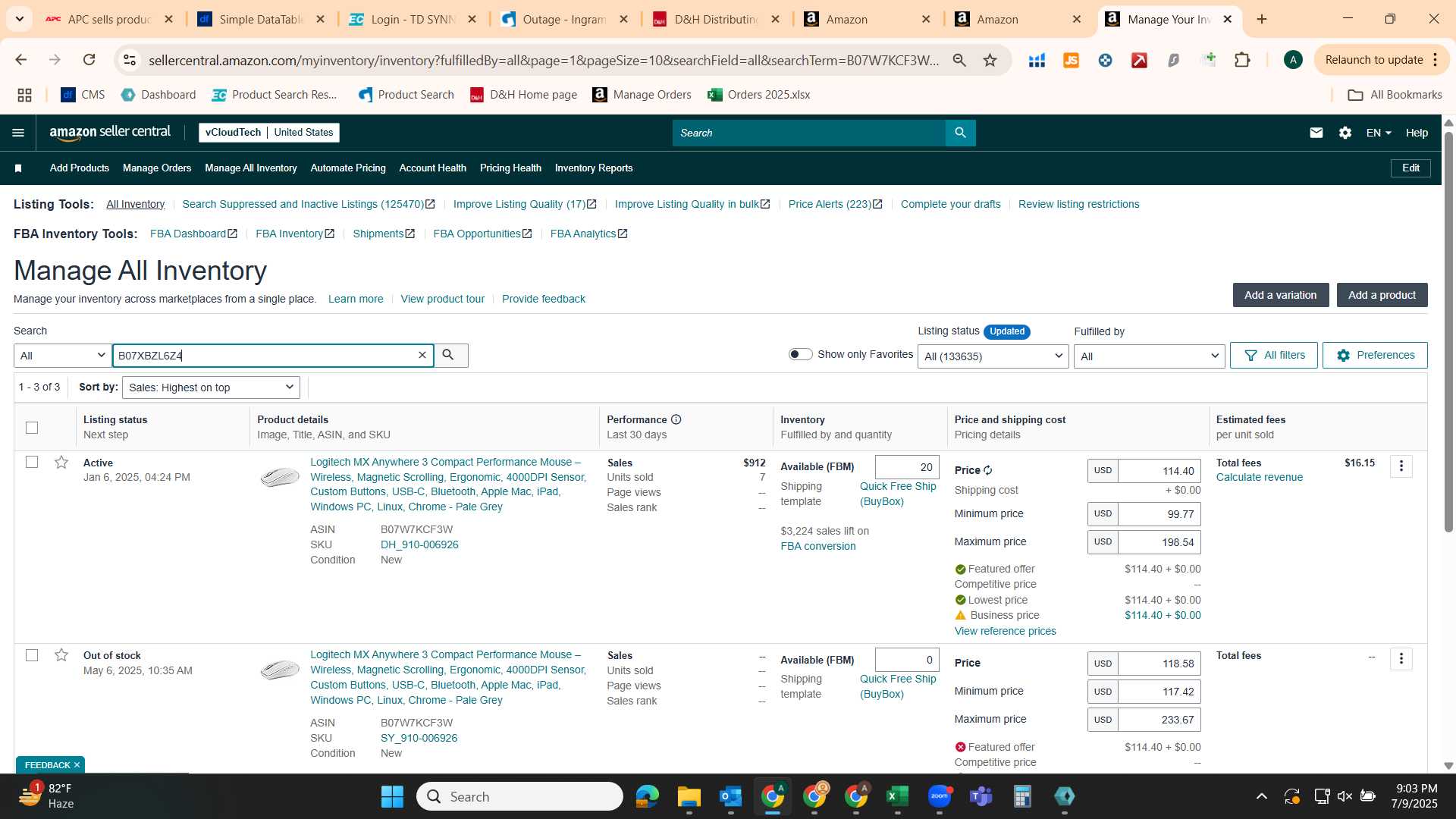Open Inventory Reports menu item
1456x819 pixels.
point(594,168)
